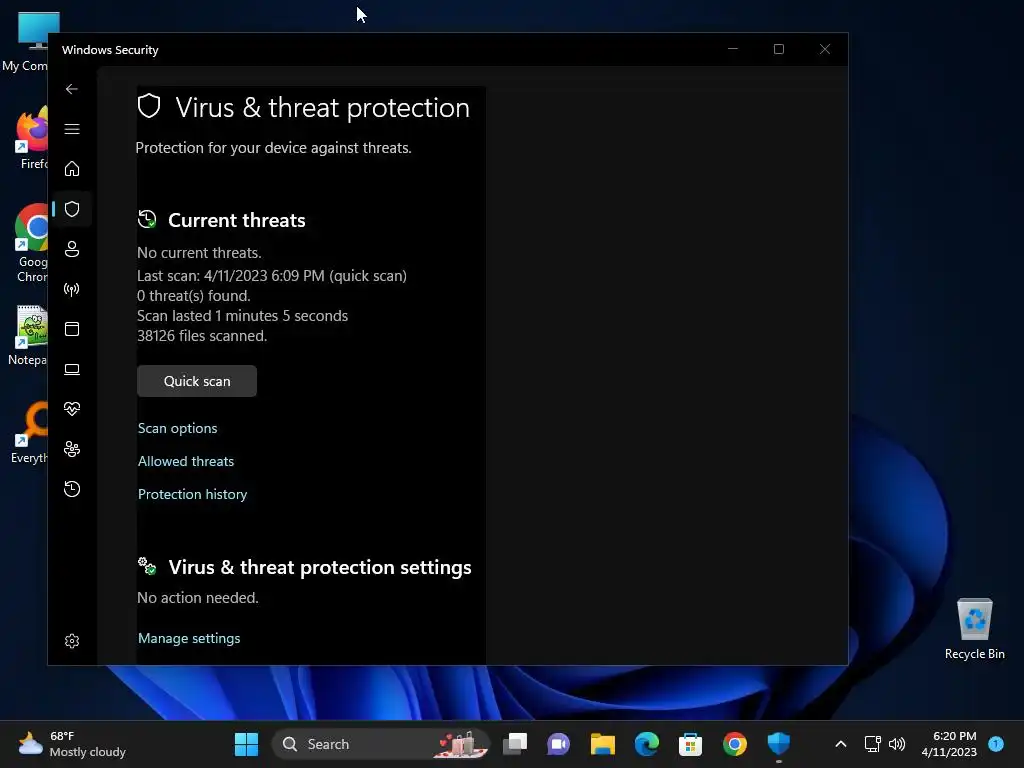The image size is (1024, 768).
Task: Open Account protection person icon
Action: pyautogui.click(x=72, y=249)
